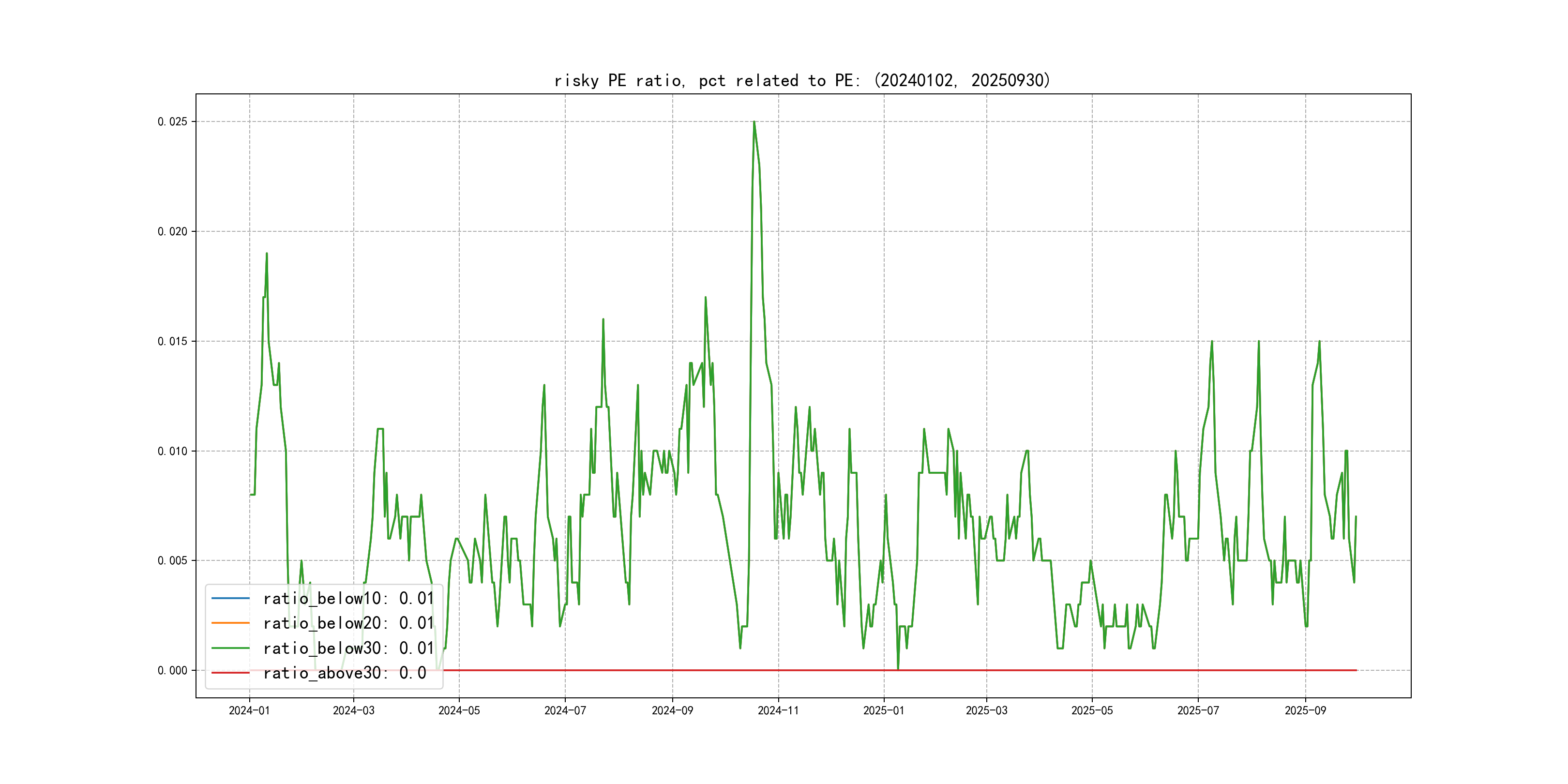Click the 2024-11 x-axis tick label

778,710
